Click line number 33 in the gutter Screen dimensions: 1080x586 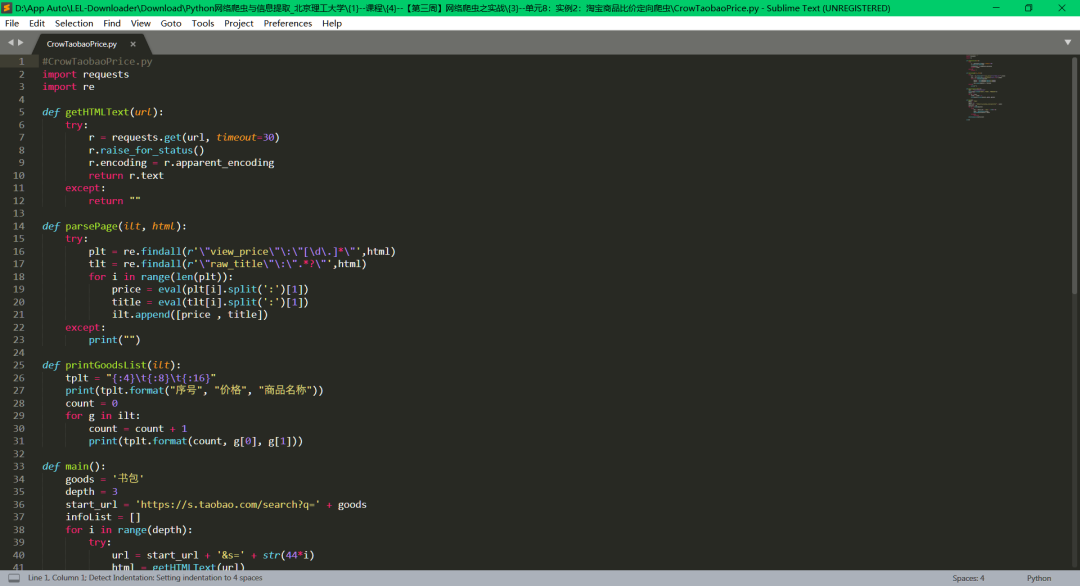(x=19, y=466)
